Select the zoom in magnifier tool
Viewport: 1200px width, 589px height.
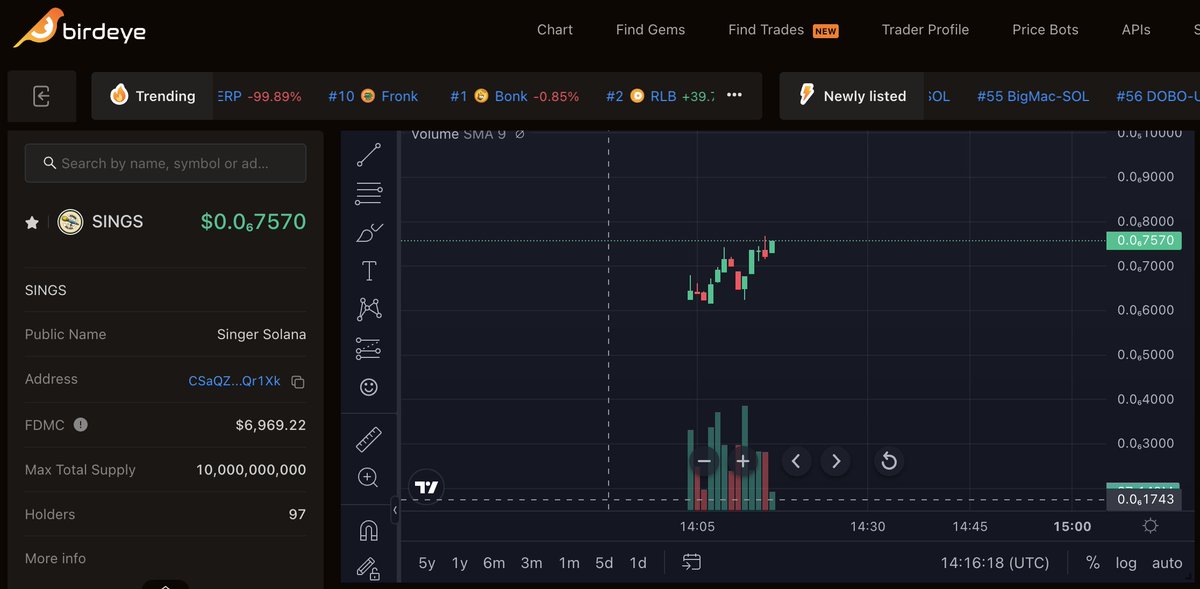pos(368,477)
